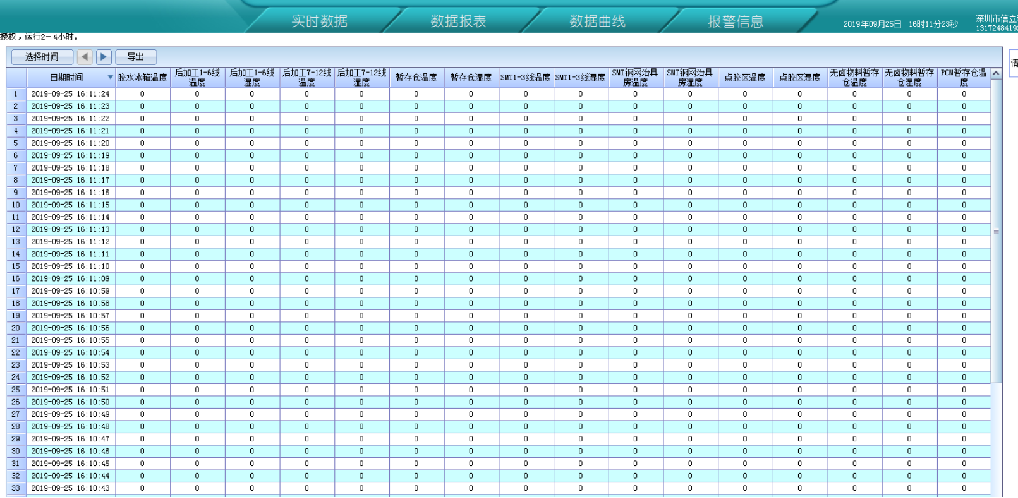Image resolution: width=1018 pixels, height=498 pixels.
Task: Click the previous page left arrow button
Action: [x=85, y=57]
